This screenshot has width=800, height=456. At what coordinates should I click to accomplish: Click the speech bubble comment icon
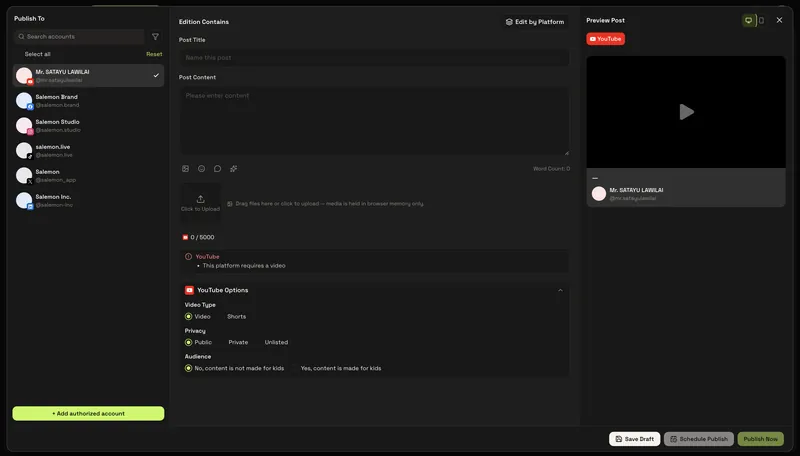217,169
